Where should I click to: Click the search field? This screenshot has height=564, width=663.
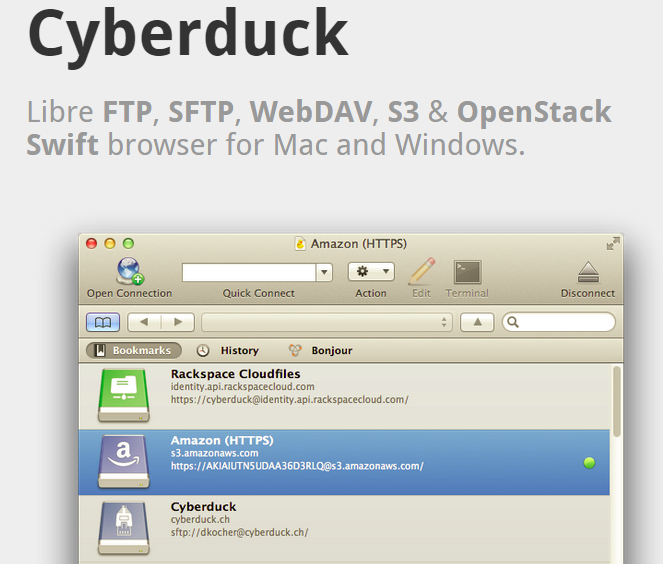coord(559,322)
